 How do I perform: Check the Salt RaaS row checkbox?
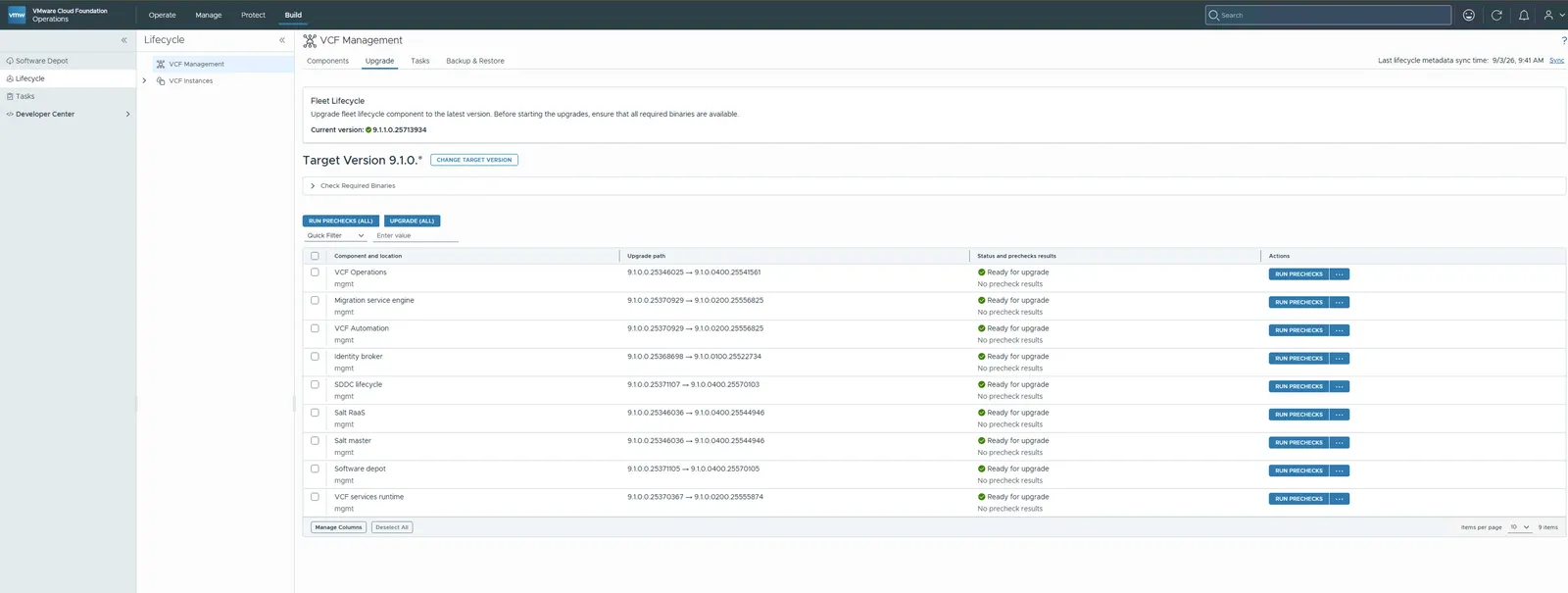(x=315, y=413)
